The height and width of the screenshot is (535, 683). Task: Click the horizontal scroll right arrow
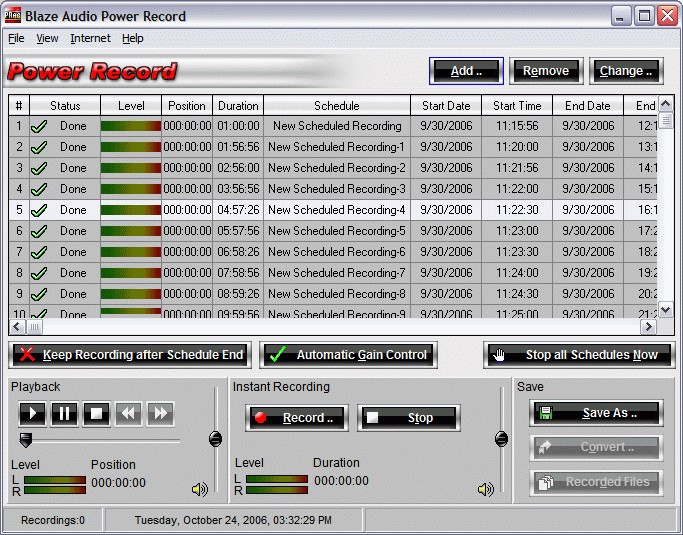648,326
